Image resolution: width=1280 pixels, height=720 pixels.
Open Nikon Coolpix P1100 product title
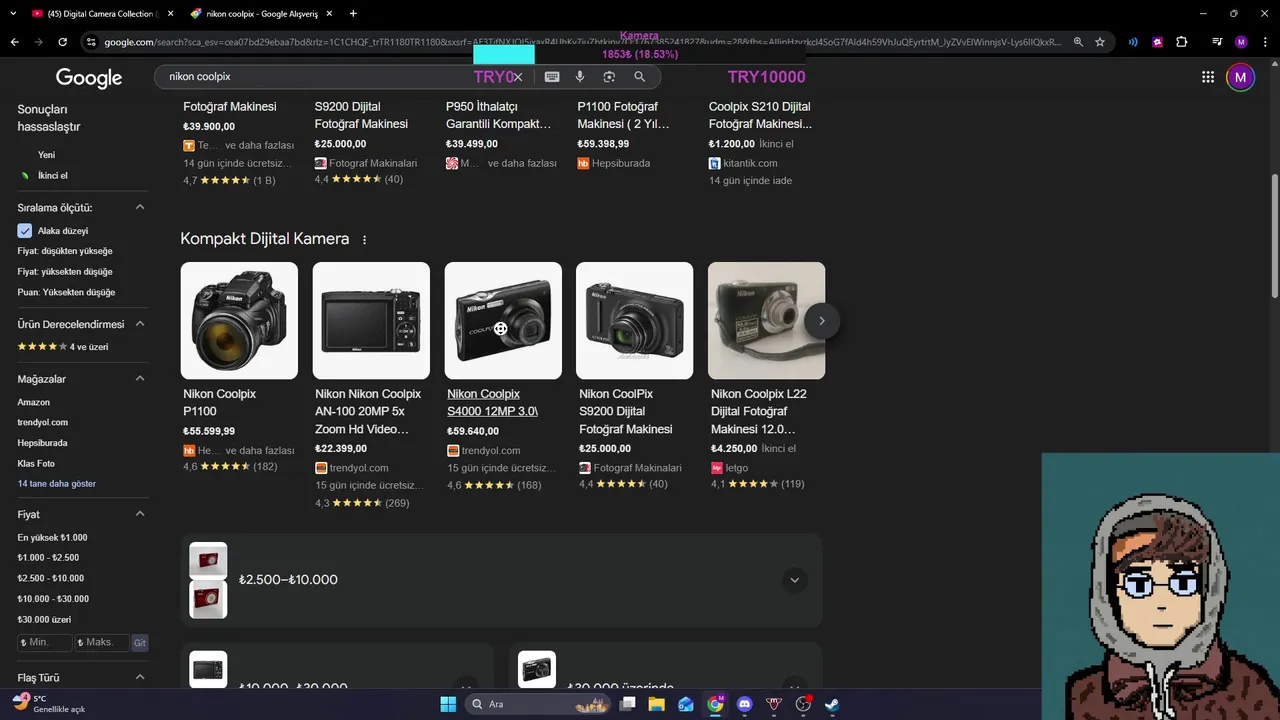click(219, 403)
